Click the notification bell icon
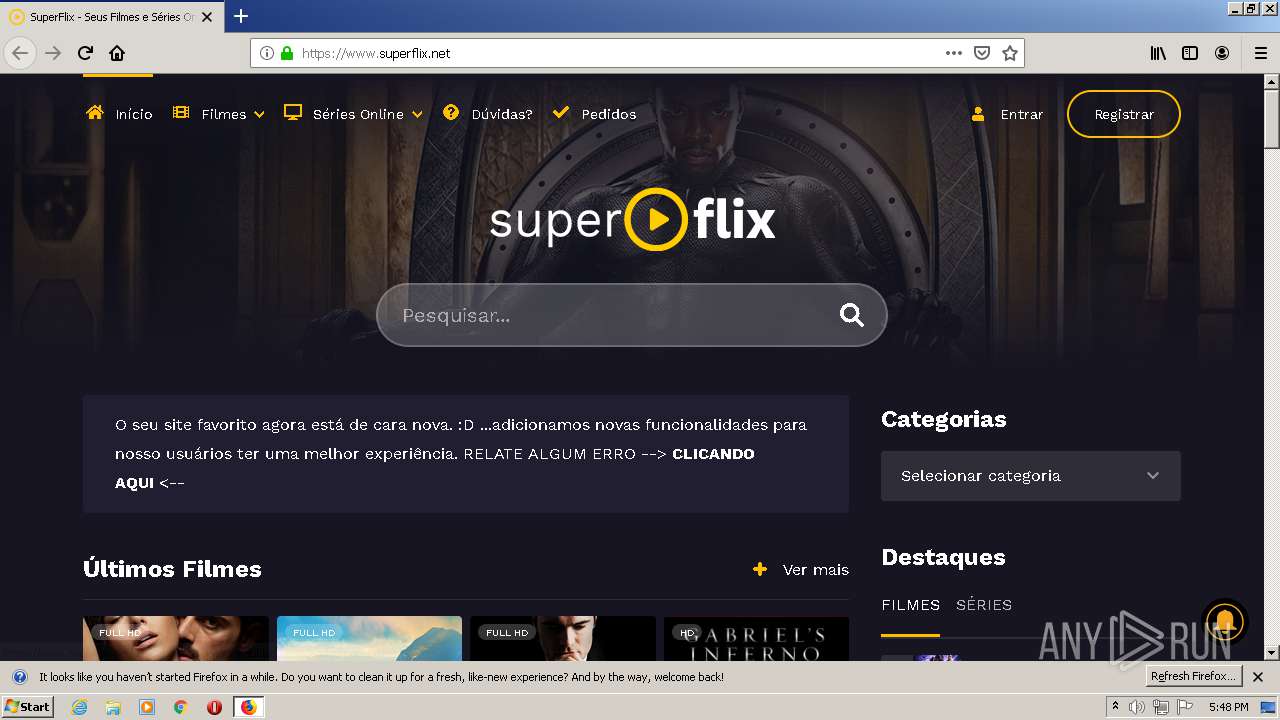Screen dimensions: 1280x720 click(1225, 620)
